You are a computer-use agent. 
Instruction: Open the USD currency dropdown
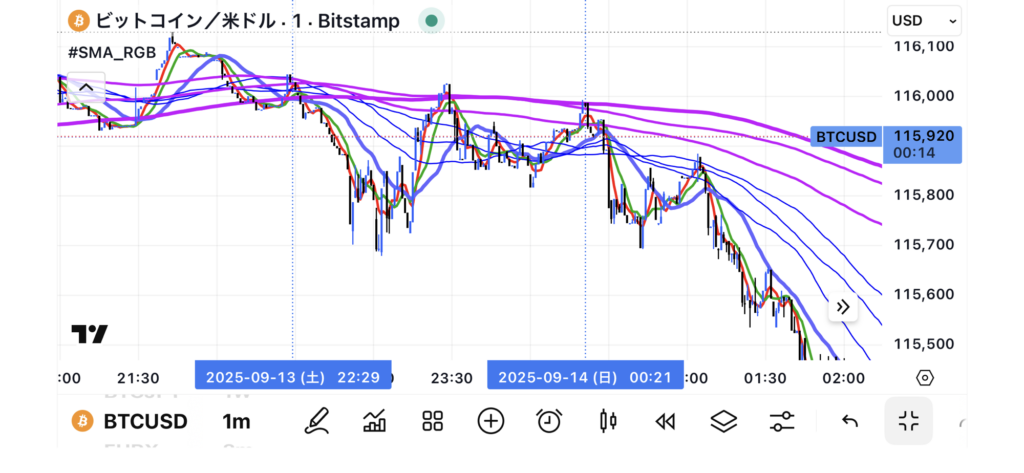tap(923, 20)
